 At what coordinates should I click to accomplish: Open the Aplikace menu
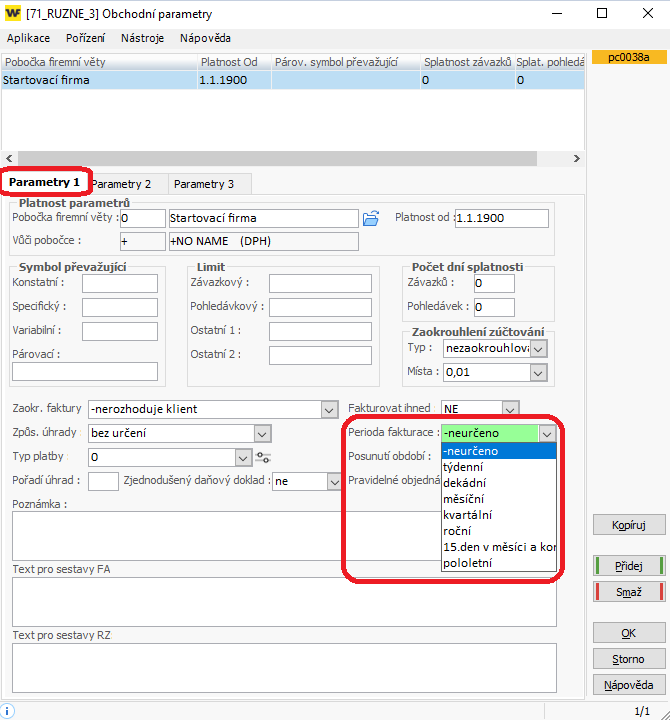coord(29,38)
